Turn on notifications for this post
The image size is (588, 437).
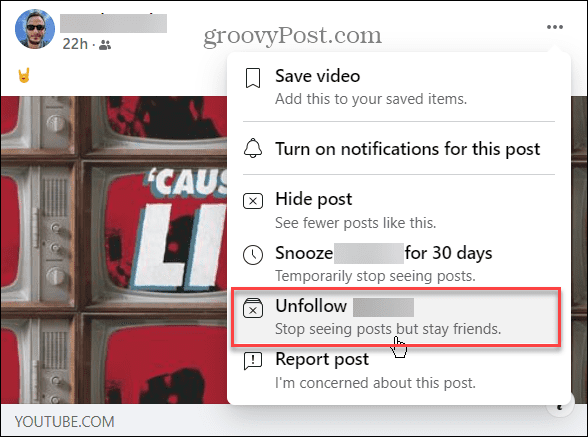(x=399, y=149)
